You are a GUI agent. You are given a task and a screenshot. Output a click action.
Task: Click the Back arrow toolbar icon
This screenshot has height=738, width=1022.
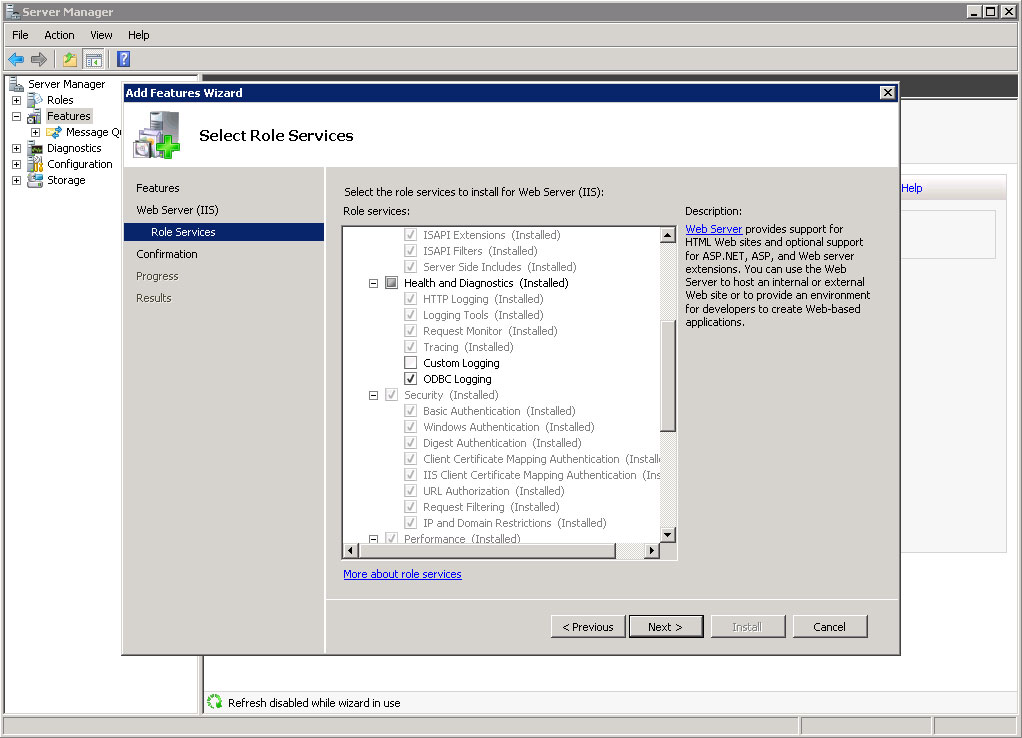tap(16, 59)
